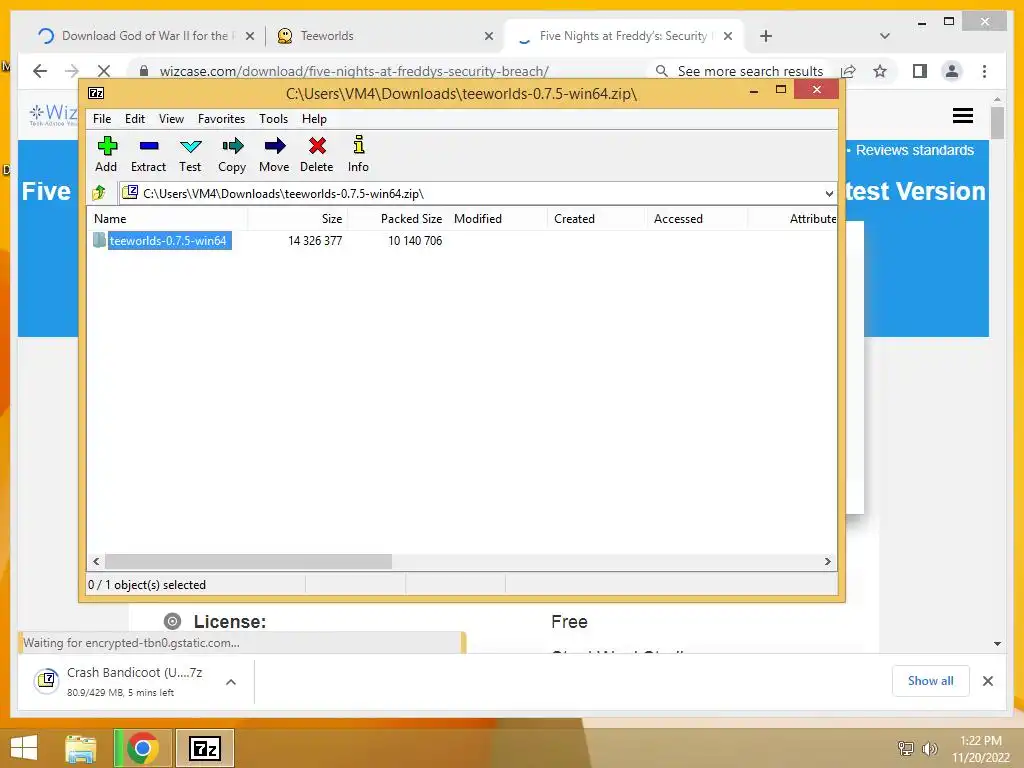Click the scroll right arrow in 7-Zip

point(827,562)
